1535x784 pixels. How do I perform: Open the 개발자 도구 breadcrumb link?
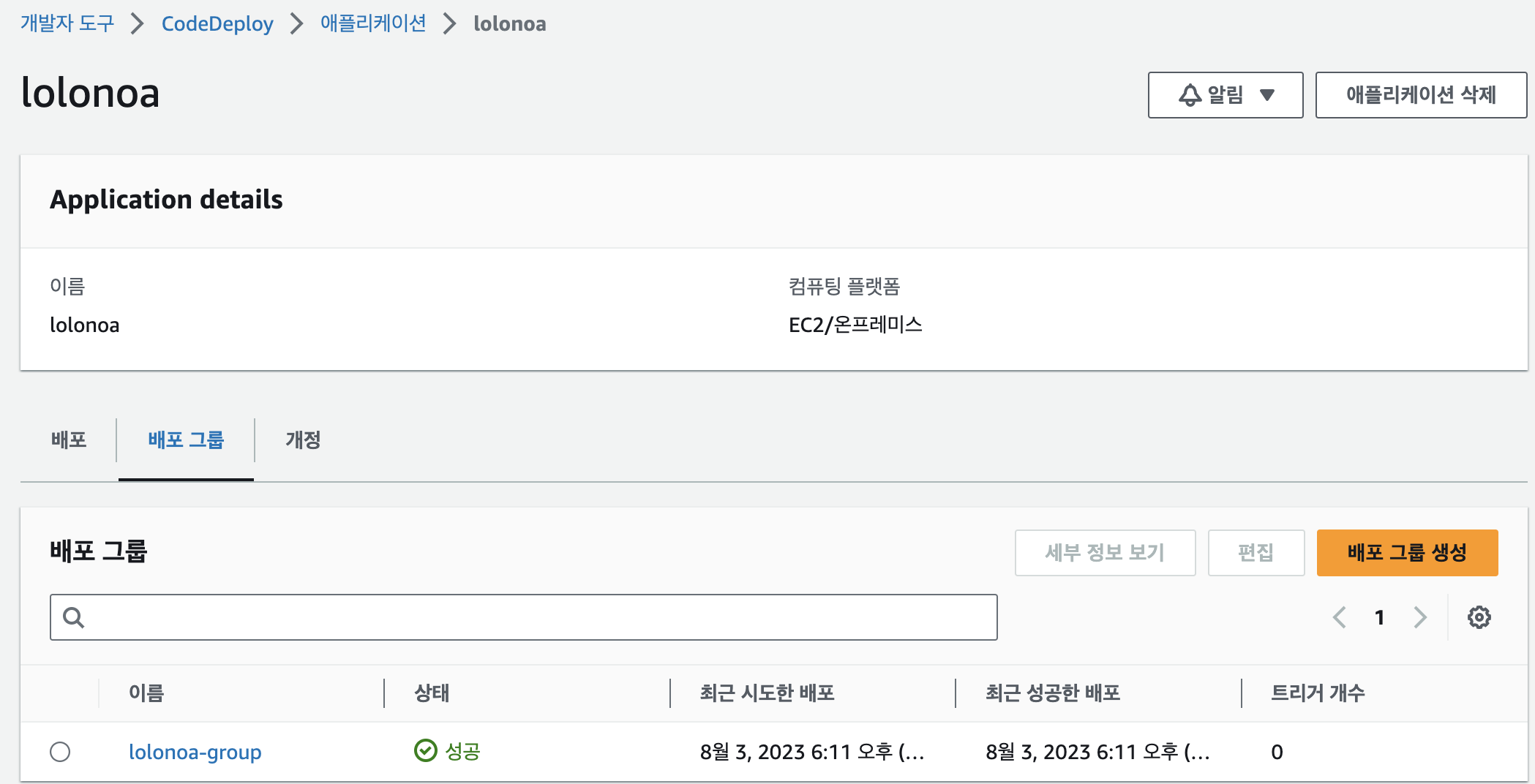(x=67, y=23)
